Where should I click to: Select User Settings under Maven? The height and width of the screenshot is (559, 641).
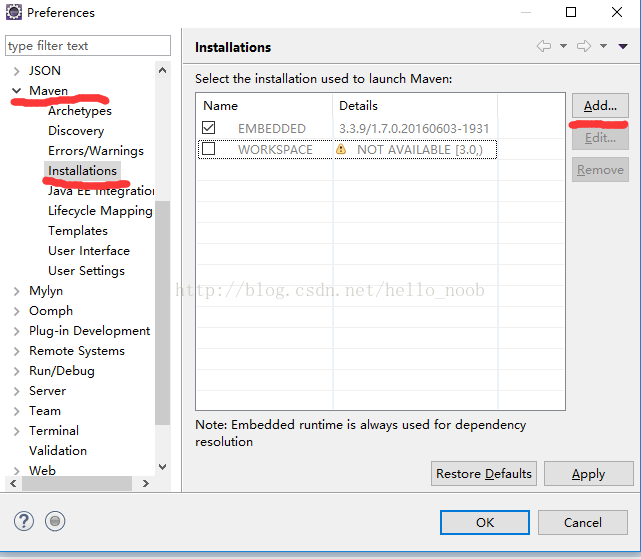point(86,271)
